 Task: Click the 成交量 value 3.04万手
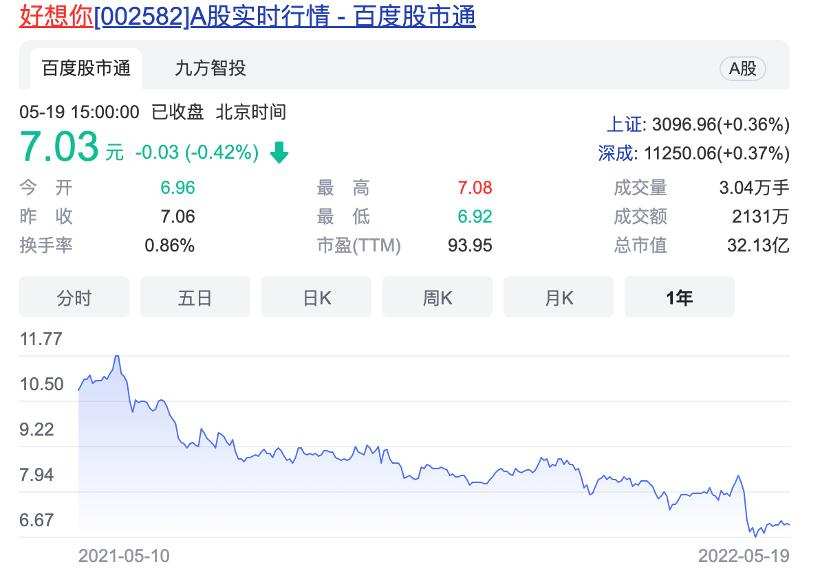point(754,187)
